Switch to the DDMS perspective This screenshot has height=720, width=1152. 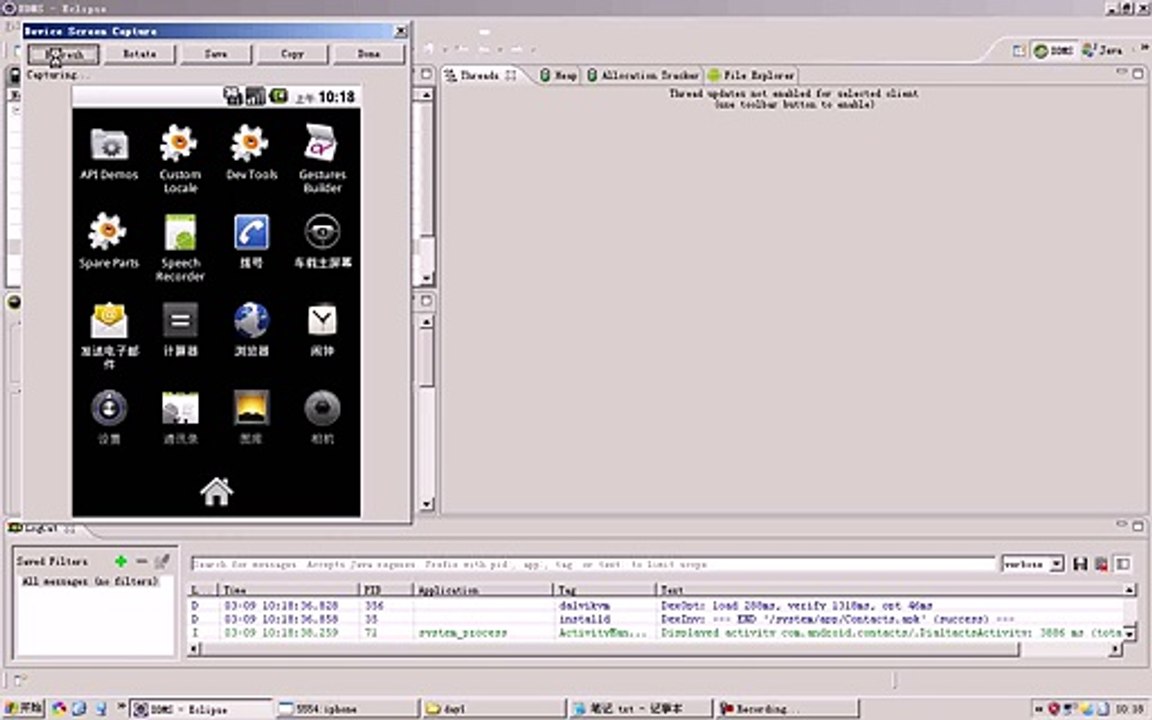1054,51
